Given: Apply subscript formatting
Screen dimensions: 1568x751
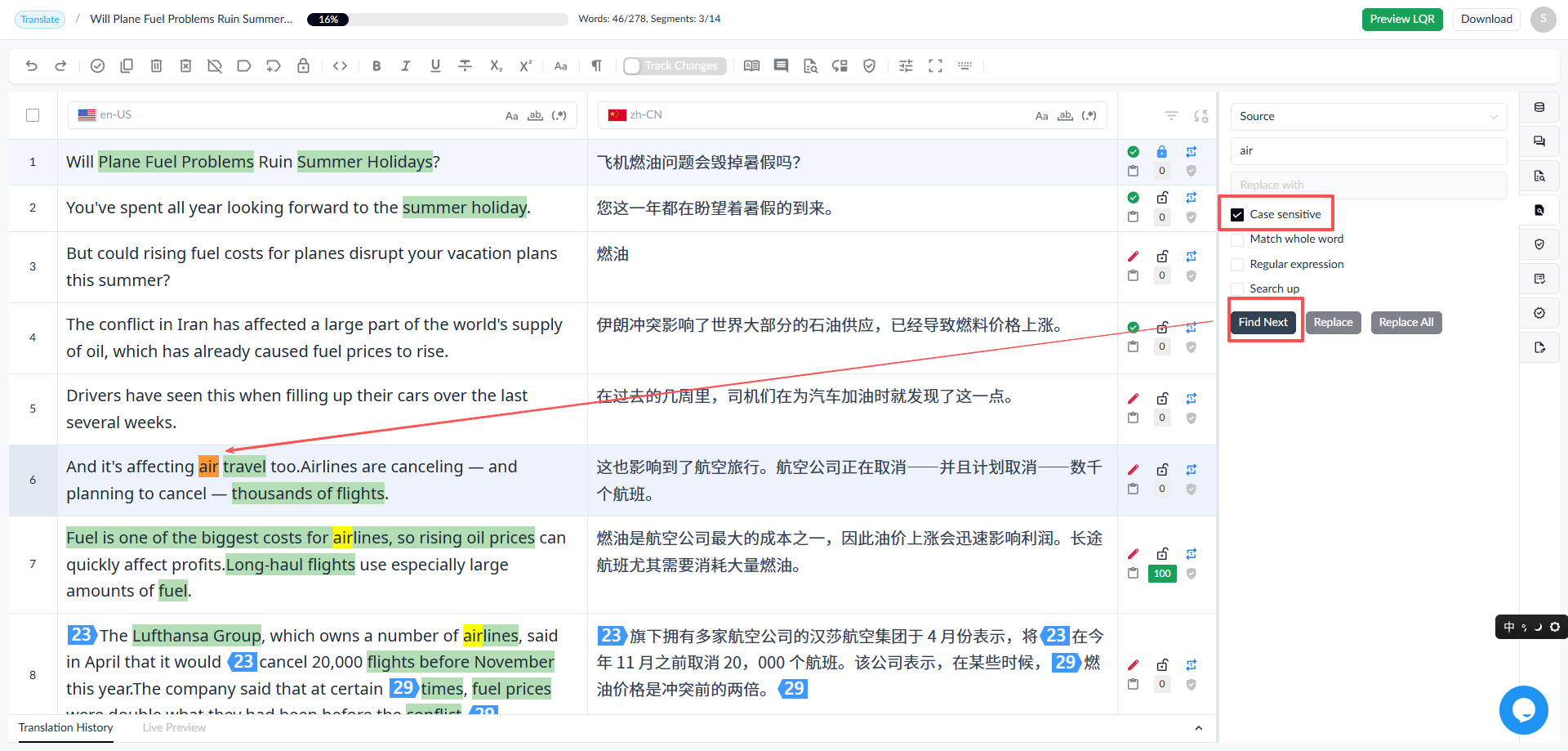Looking at the screenshot, I should pos(496,66).
